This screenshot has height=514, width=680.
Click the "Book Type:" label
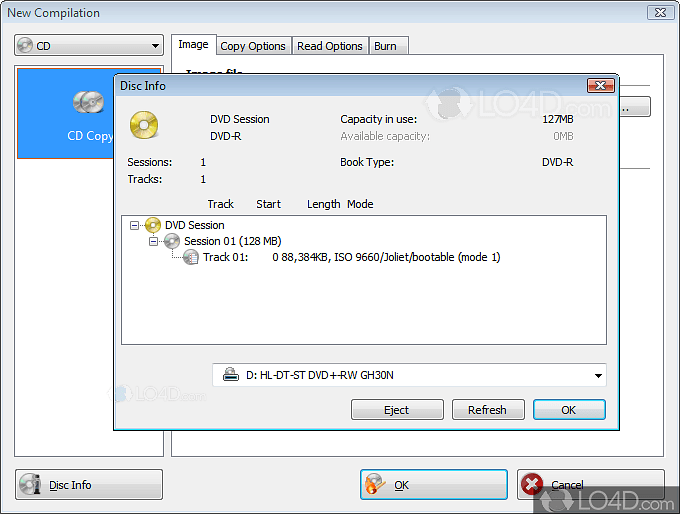pyautogui.click(x=367, y=162)
